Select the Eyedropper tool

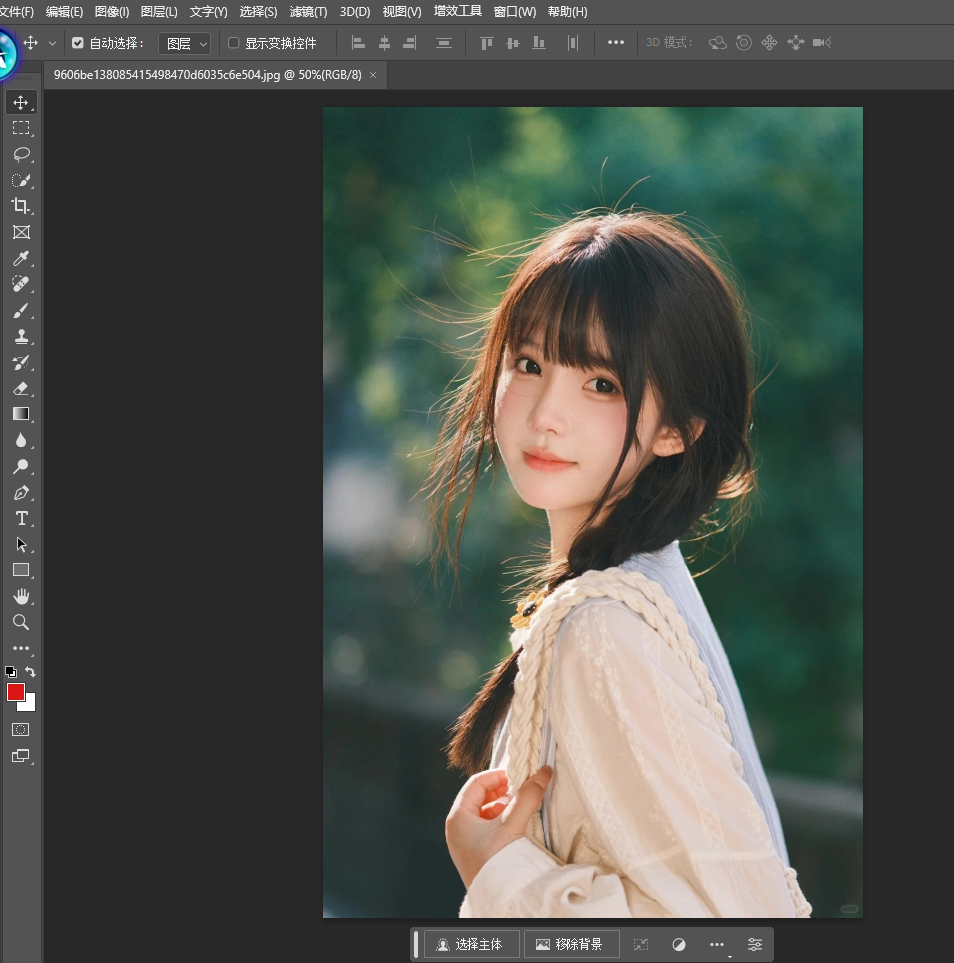pyautogui.click(x=21, y=258)
